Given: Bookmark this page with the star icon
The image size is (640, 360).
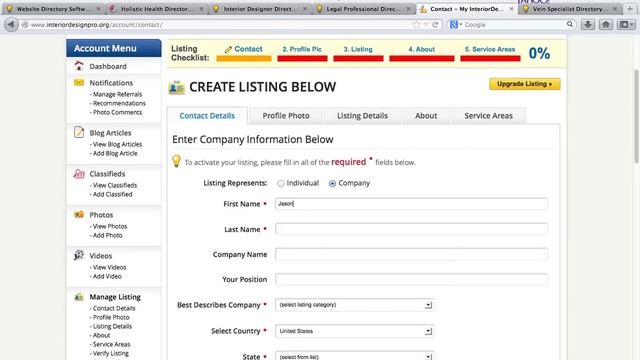Looking at the screenshot, I should click(x=416, y=24).
